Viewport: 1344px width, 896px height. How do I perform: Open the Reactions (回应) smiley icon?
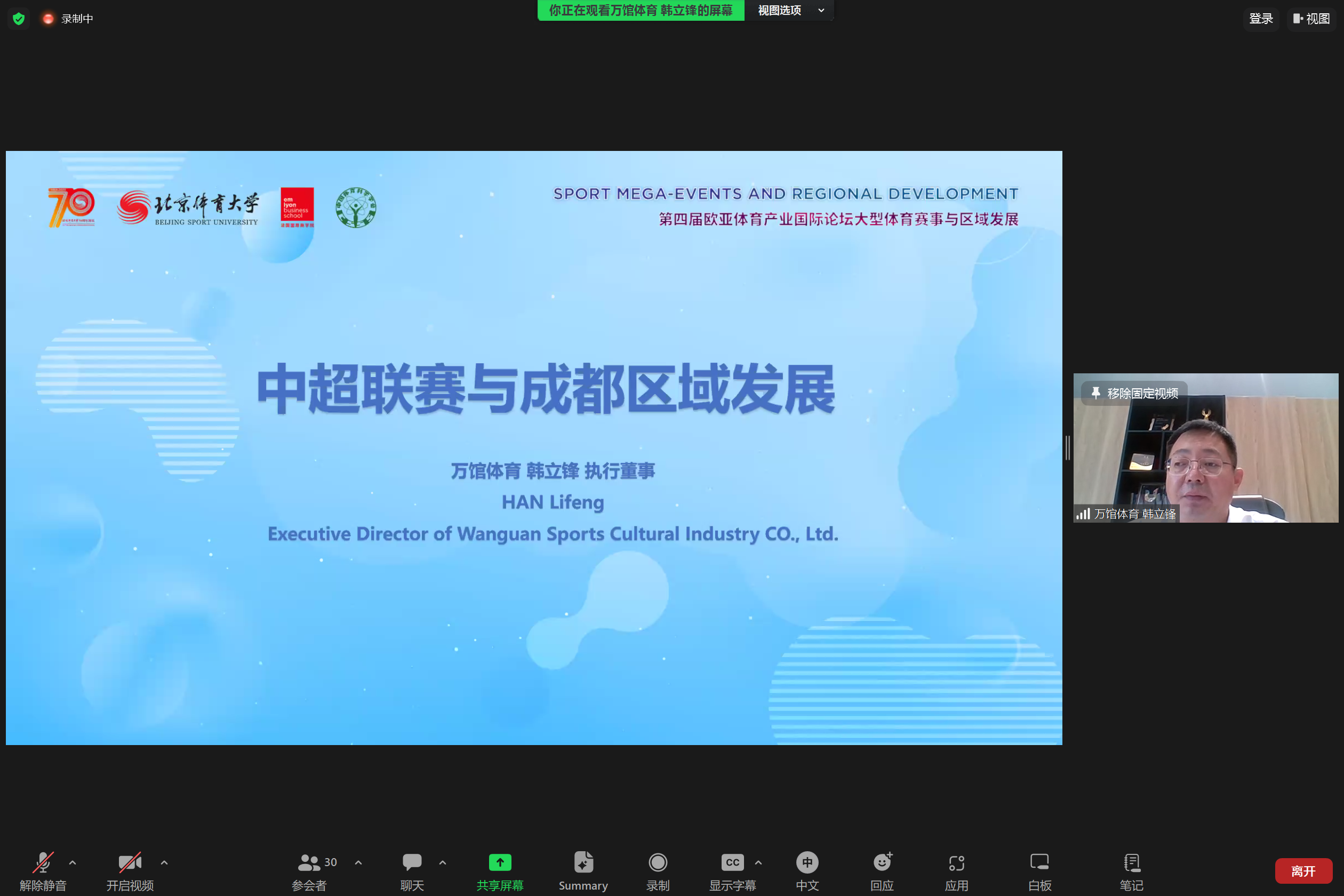click(x=882, y=862)
